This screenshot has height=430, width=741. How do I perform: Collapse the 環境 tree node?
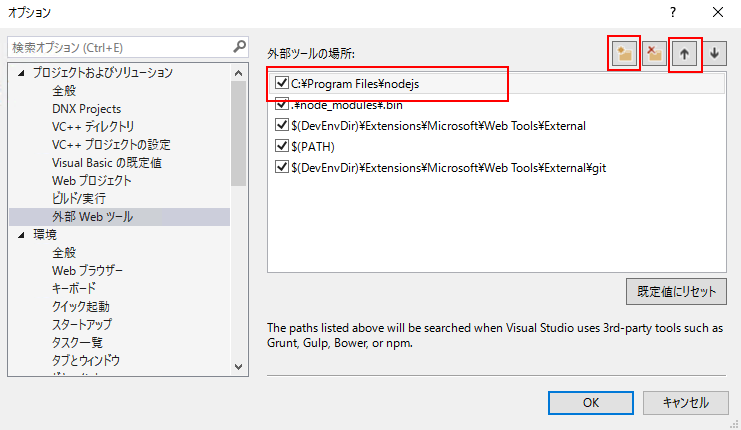coord(21,235)
